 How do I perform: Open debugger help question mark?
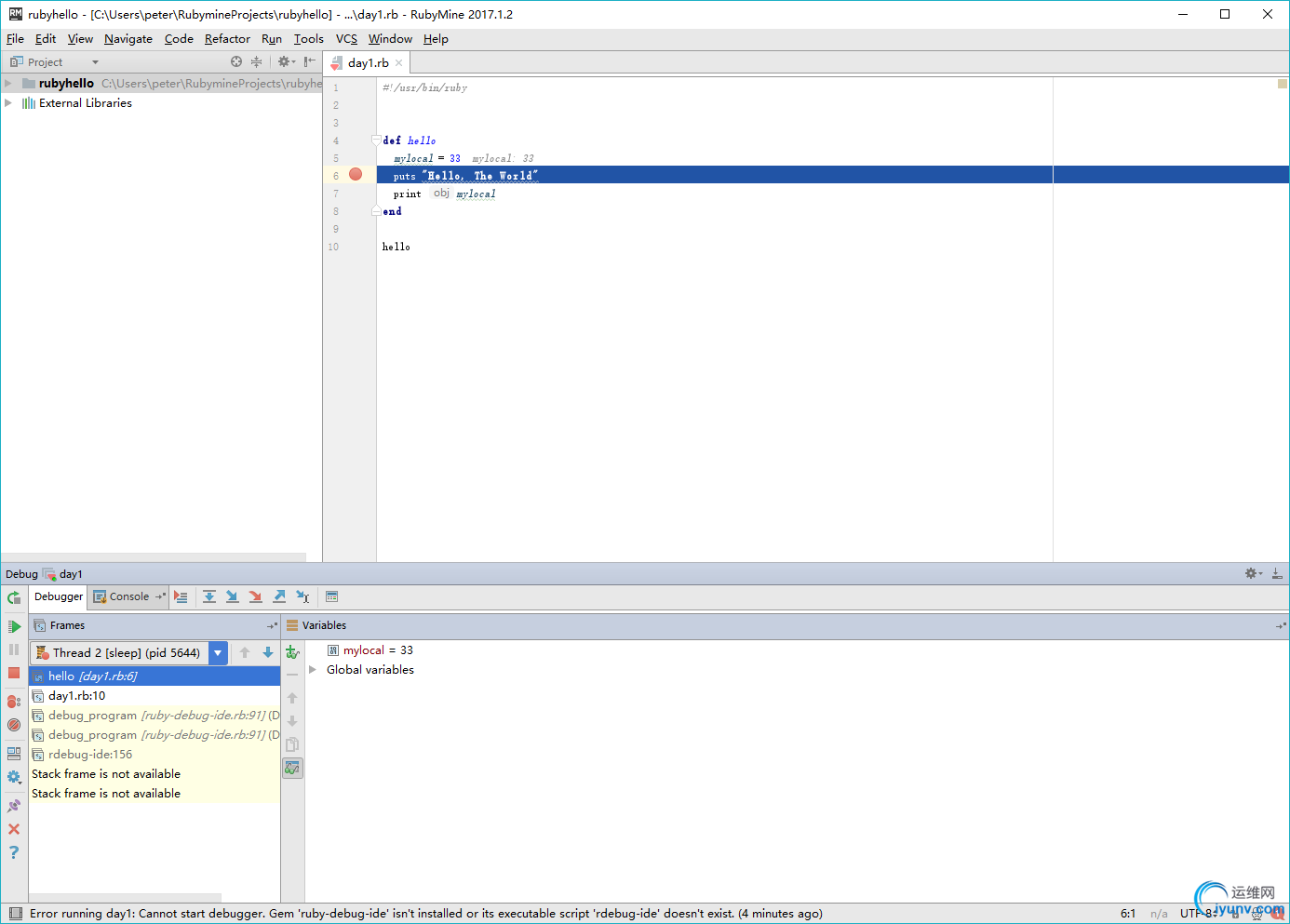[14, 852]
